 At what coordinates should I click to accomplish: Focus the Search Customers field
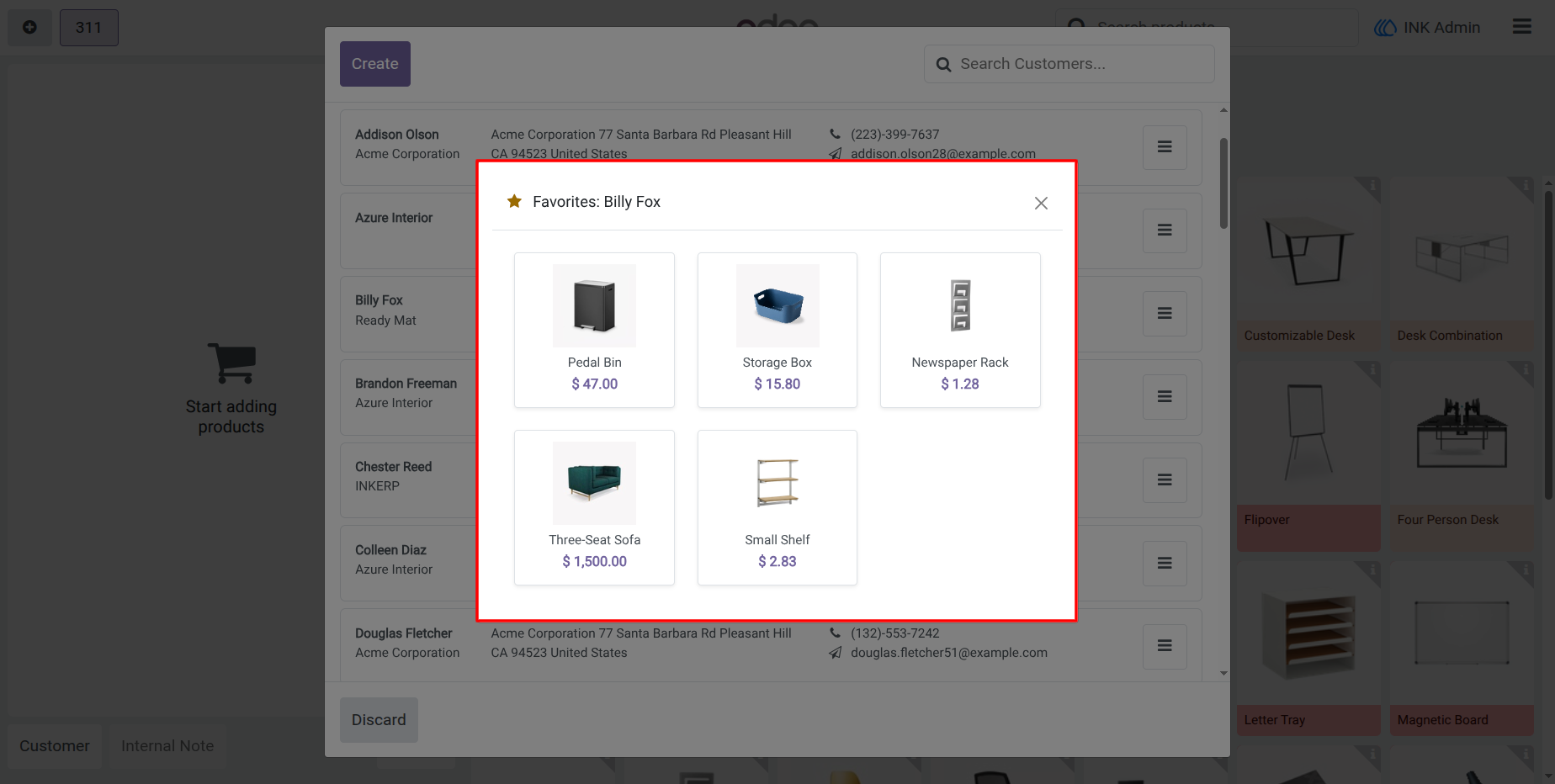click(x=1069, y=64)
